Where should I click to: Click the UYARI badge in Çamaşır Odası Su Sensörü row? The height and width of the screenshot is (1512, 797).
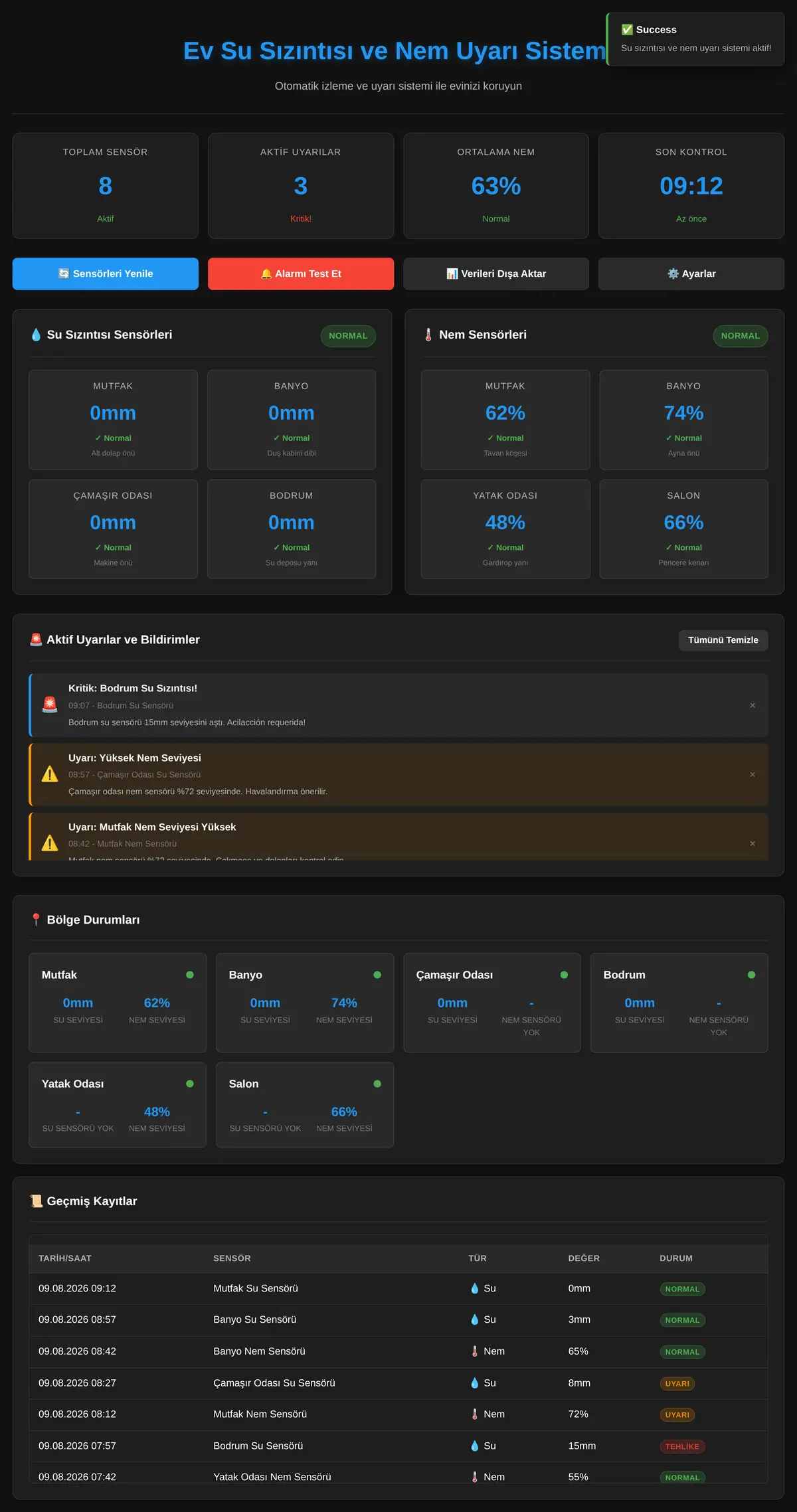pyautogui.click(x=677, y=1383)
